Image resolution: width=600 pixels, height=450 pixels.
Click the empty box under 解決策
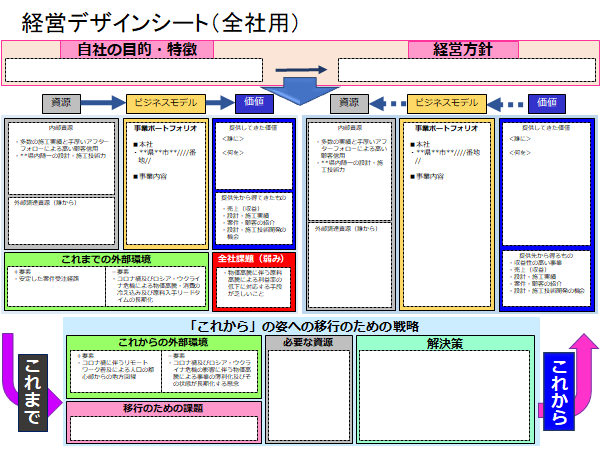[444, 396]
